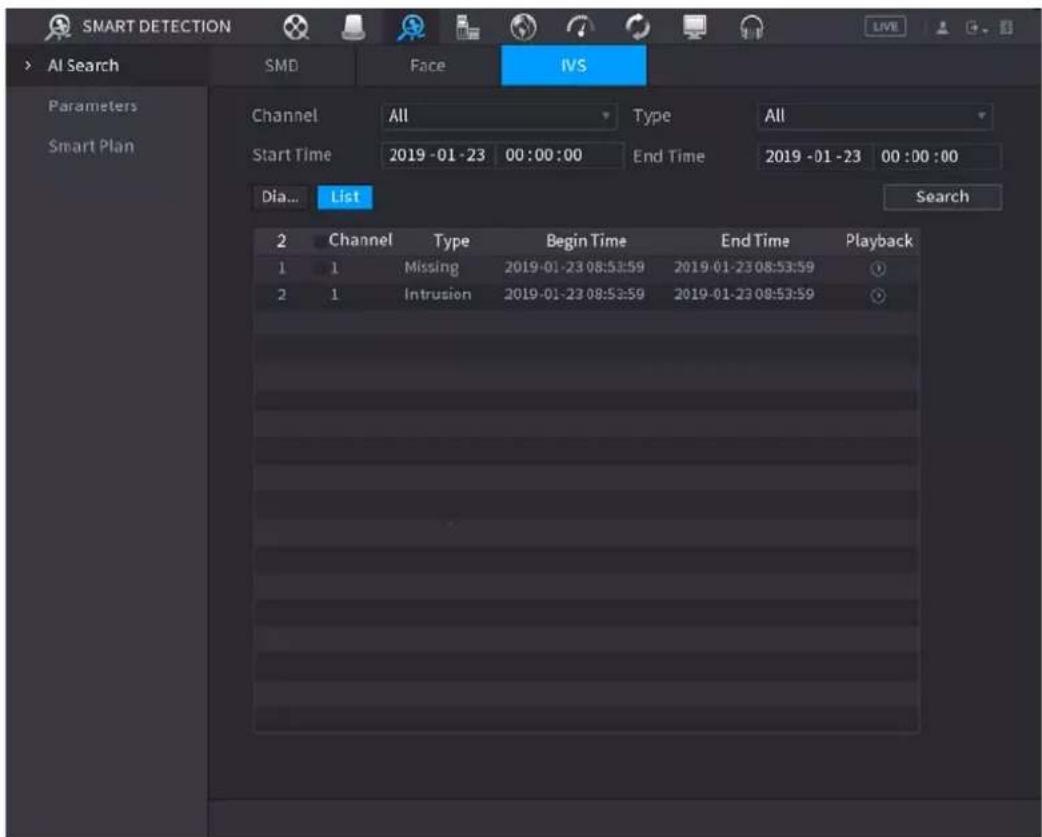Open the Network globe icon
This screenshot has width=1042, height=837.
[523, 27]
